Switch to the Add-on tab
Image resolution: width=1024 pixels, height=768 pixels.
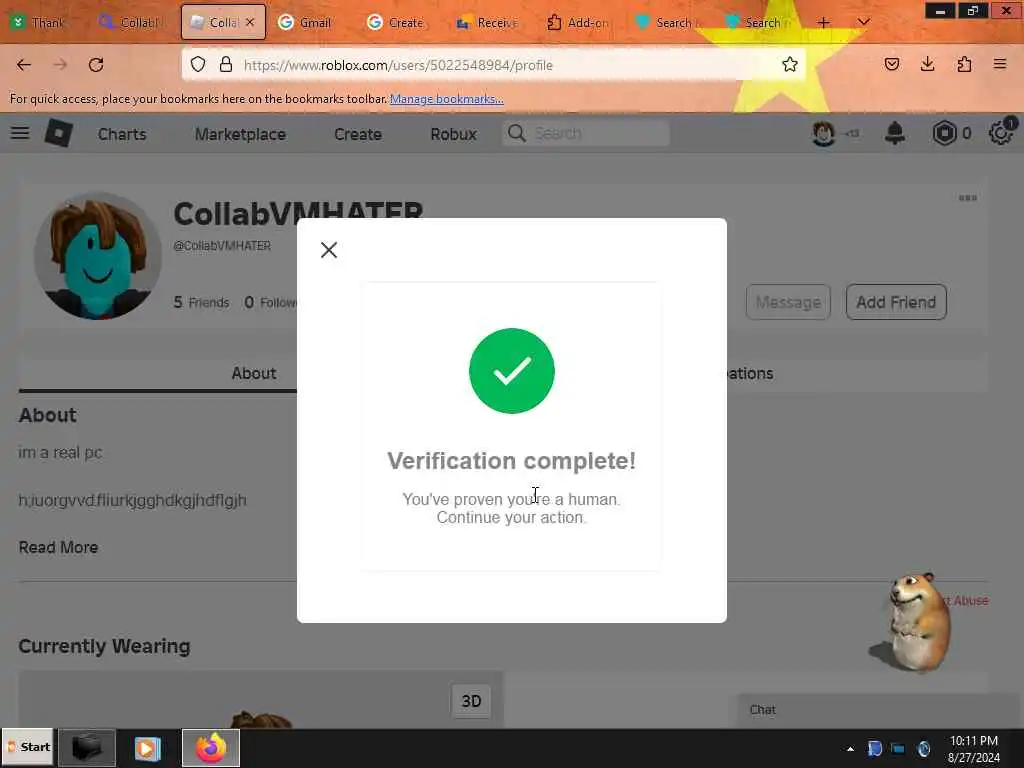point(577,22)
